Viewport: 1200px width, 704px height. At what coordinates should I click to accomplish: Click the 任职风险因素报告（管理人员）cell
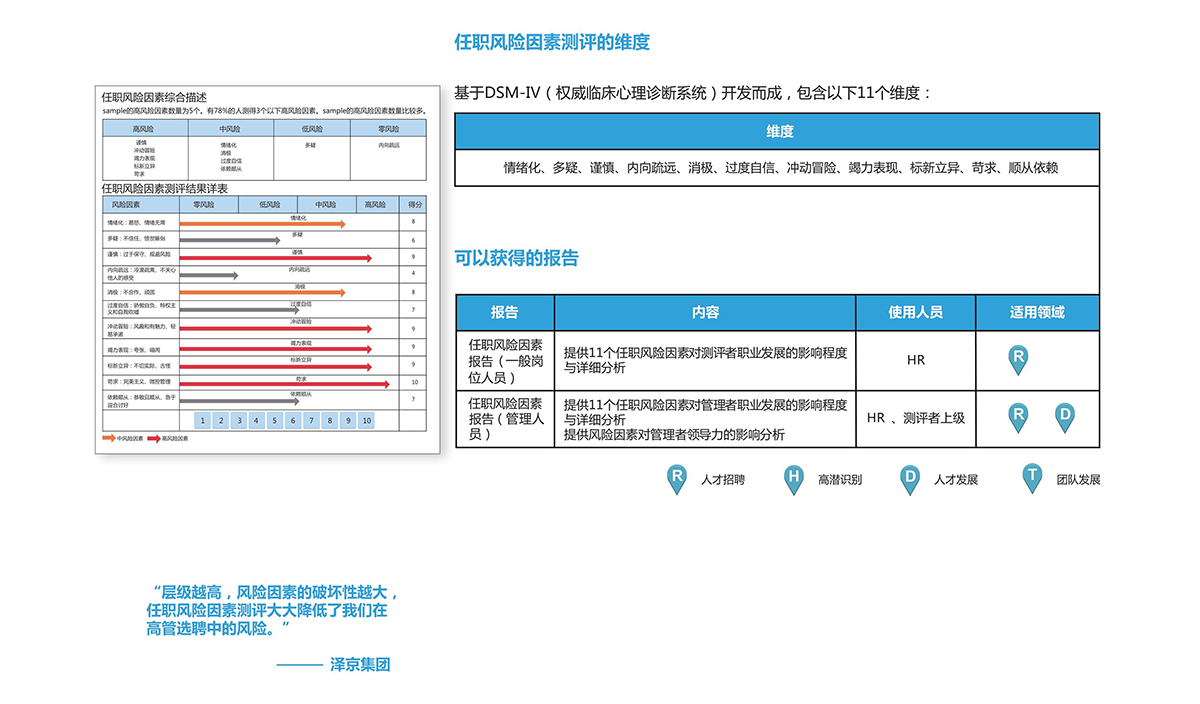click(x=505, y=418)
